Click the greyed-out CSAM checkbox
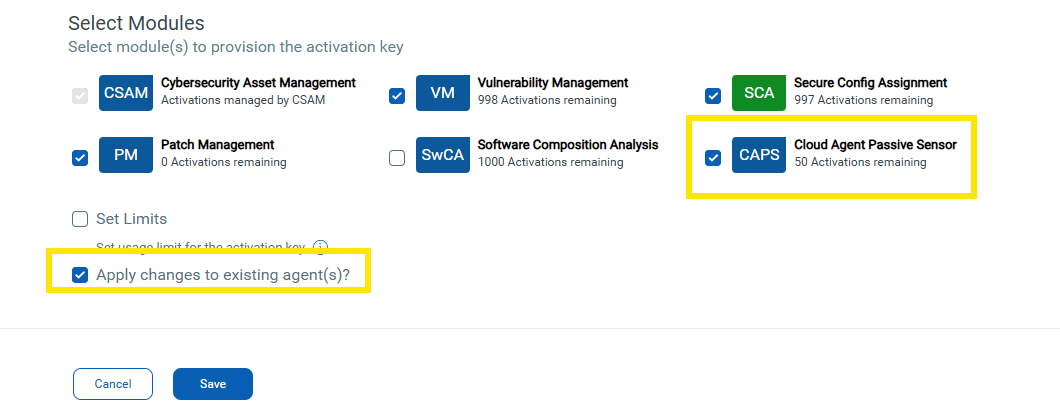Screen dimensions: 1060x415 80,96
